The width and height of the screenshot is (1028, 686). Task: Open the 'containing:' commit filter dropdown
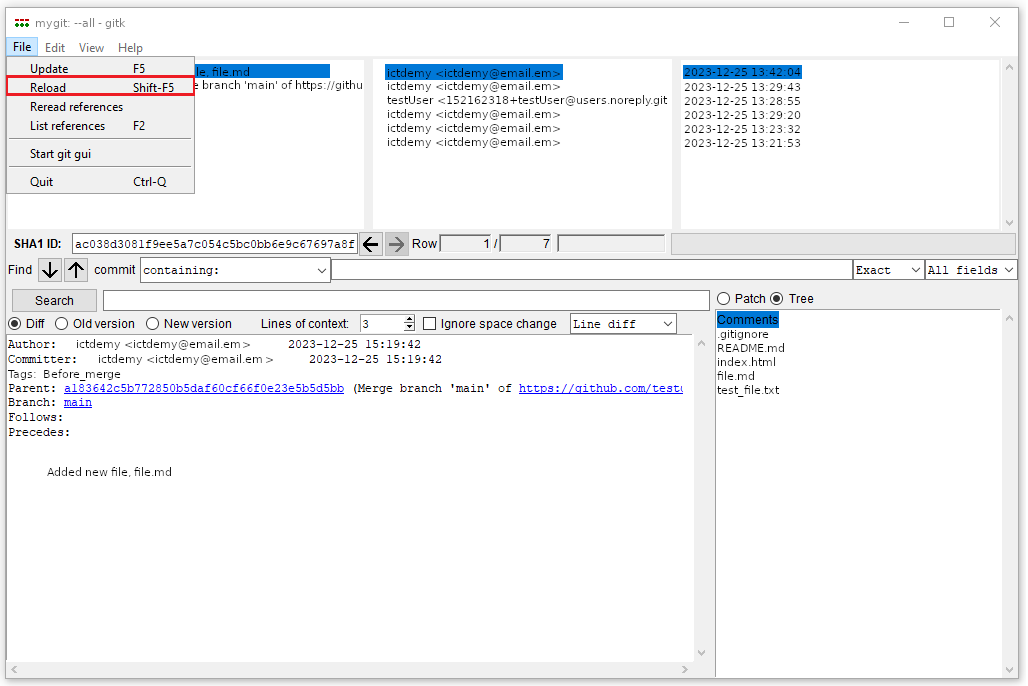(235, 270)
